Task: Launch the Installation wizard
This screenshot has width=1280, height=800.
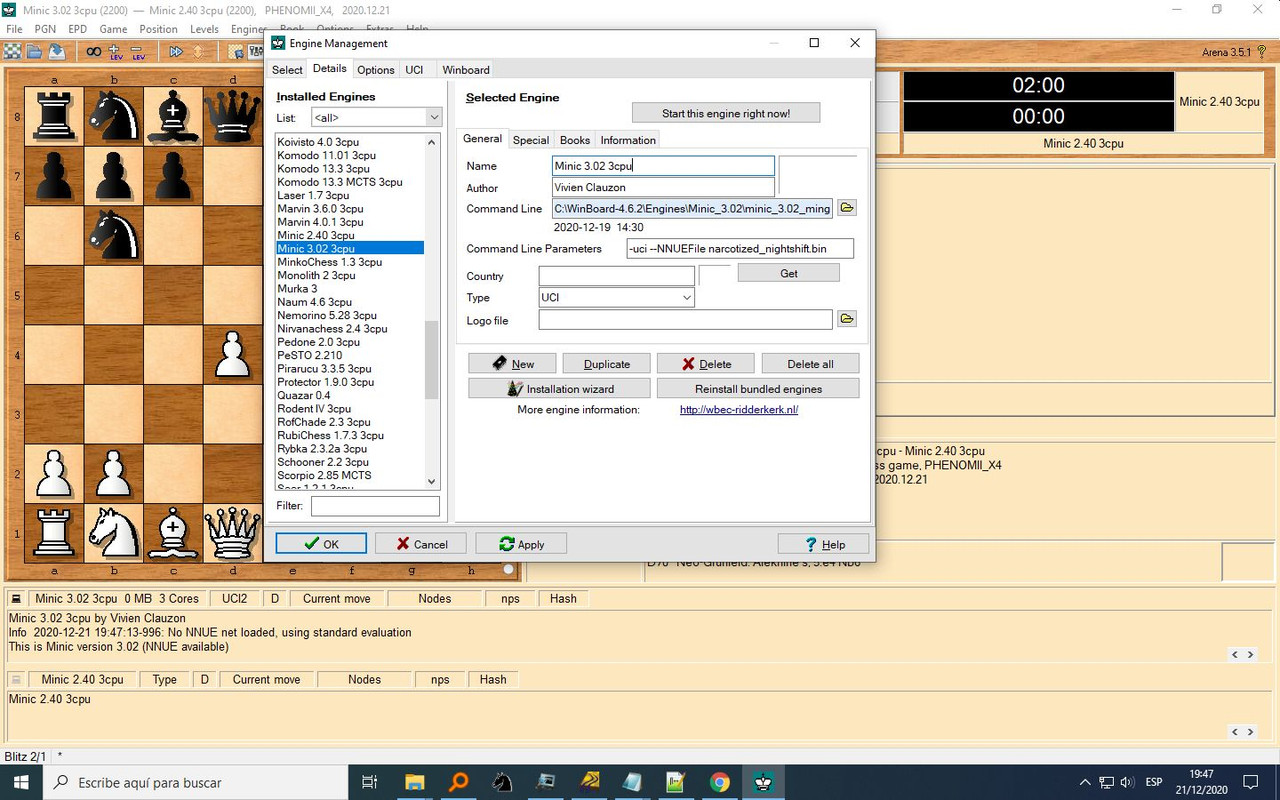Action: click(x=560, y=389)
